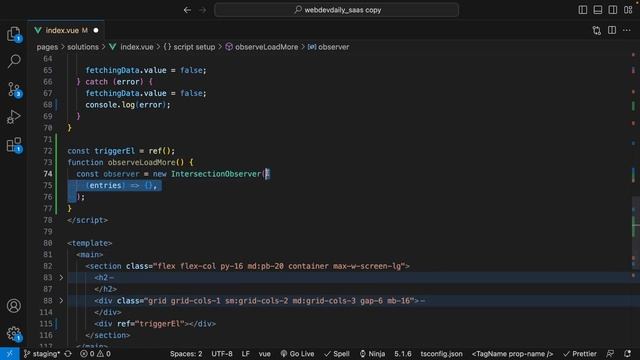
Task: Click the solutions breadcrumb
Action: coord(83,47)
